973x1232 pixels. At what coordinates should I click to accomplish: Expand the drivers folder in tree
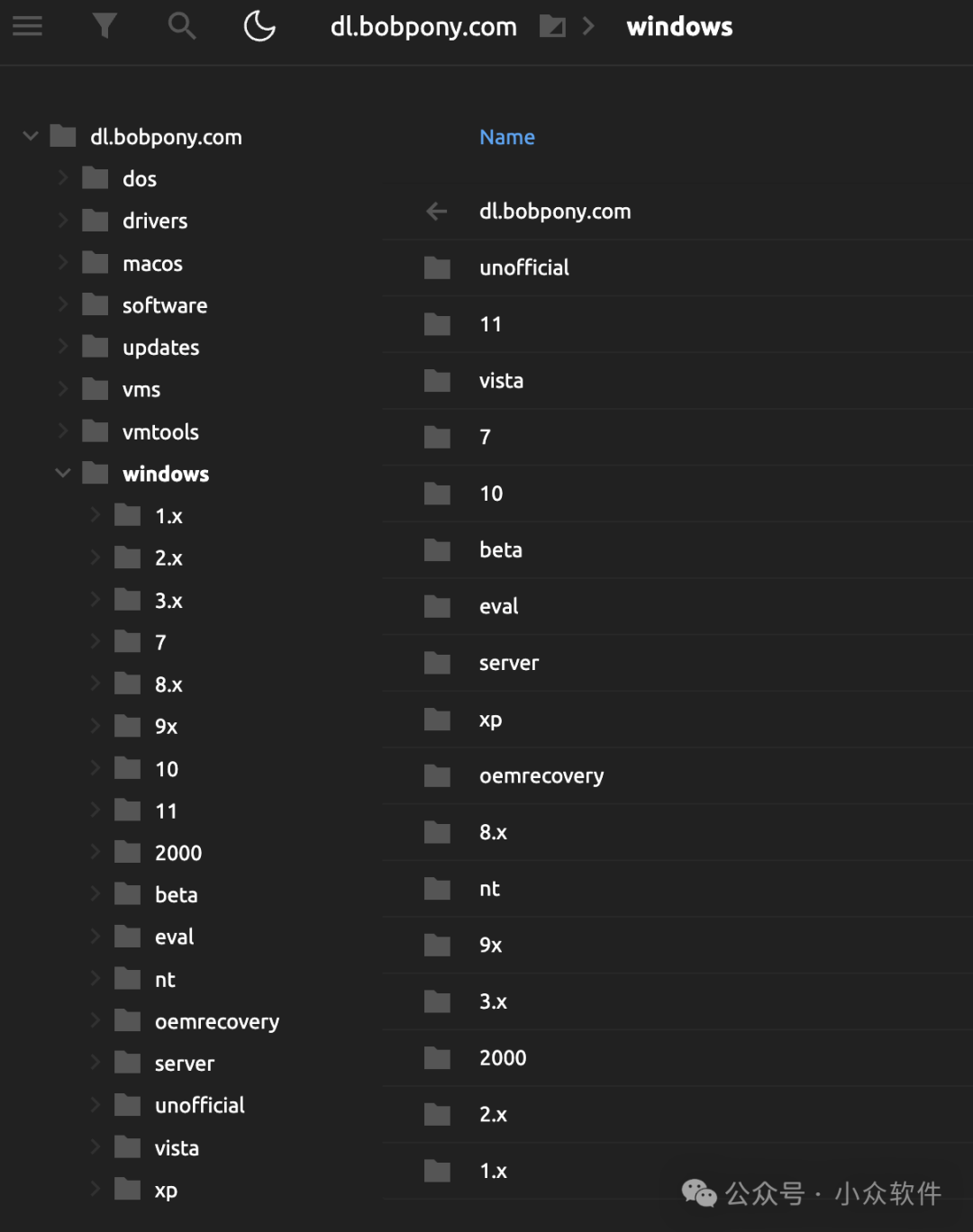pyautogui.click(x=63, y=221)
